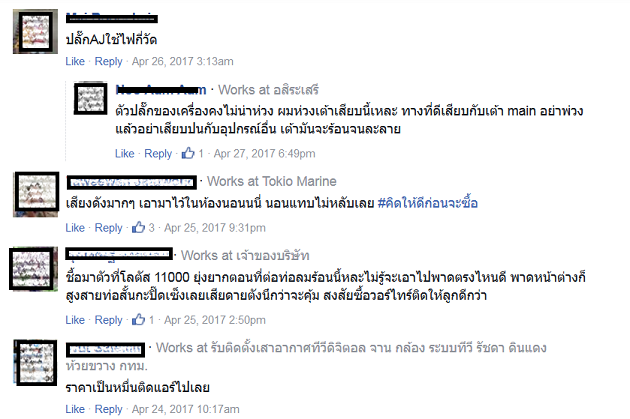This screenshot has height=419, width=630.
Task: Reply to the Apr 24, 2017 10:17am comment
Action: pyautogui.click(x=108, y=409)
